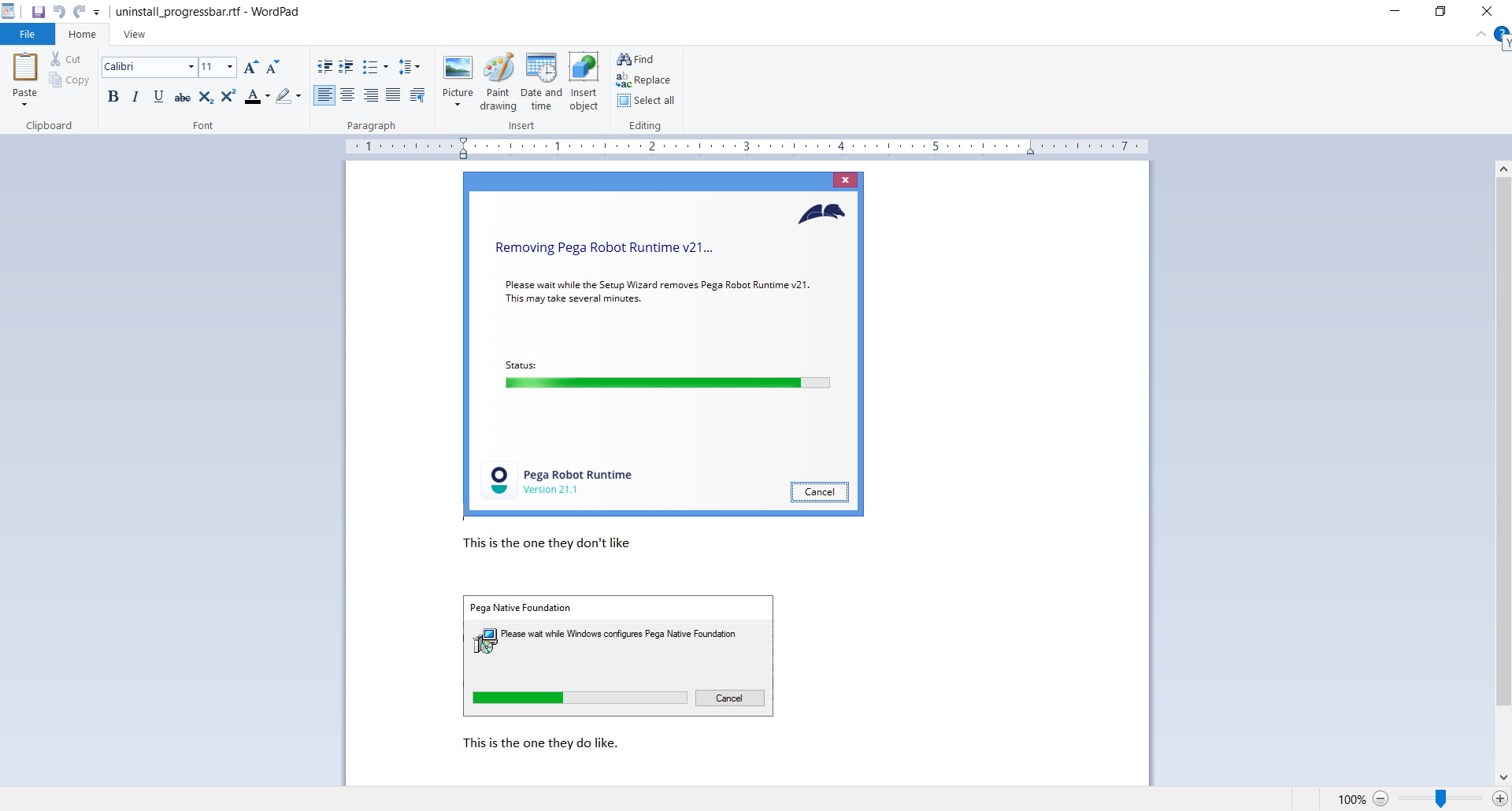This screenshot has width=1512, height=811.
Task: Collapse the ribbon with the chevron
Action: click(x=1480, y=35)
